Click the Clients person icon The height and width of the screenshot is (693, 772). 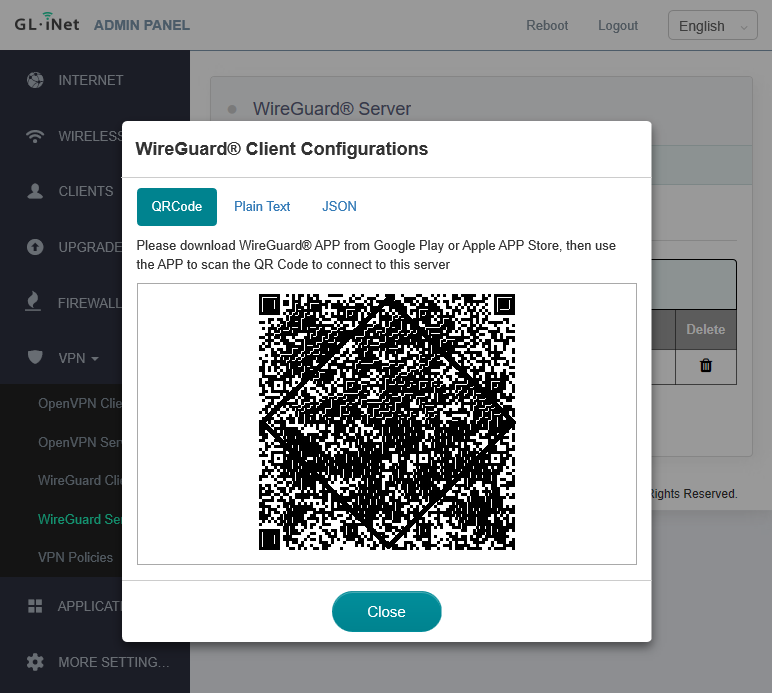35,191
